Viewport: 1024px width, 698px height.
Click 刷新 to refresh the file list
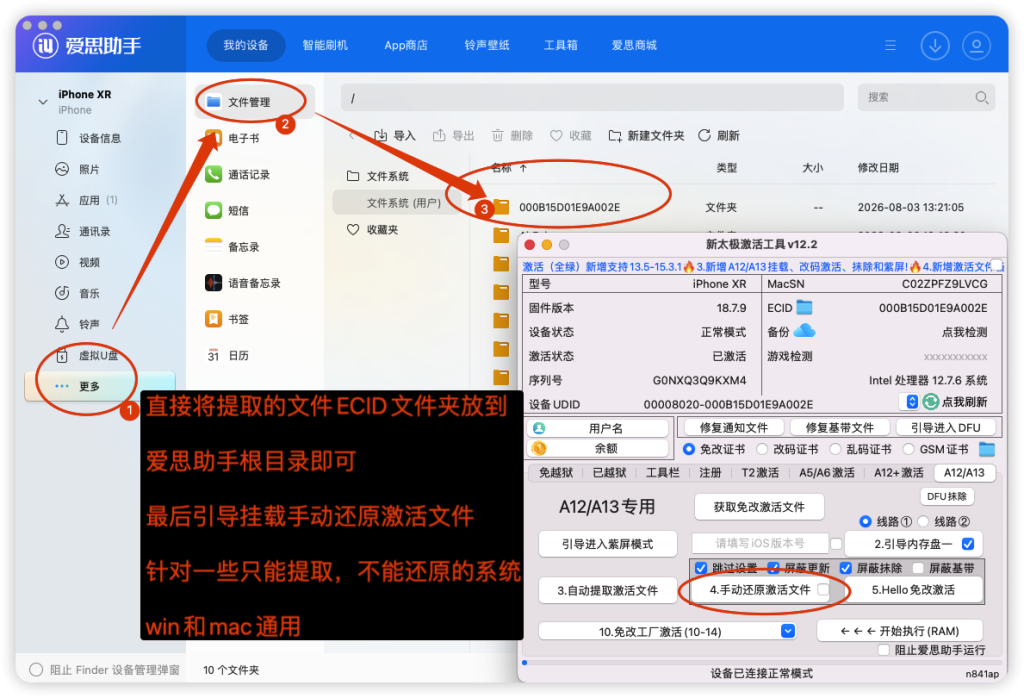pyautogui.click(x=718, y=135)
